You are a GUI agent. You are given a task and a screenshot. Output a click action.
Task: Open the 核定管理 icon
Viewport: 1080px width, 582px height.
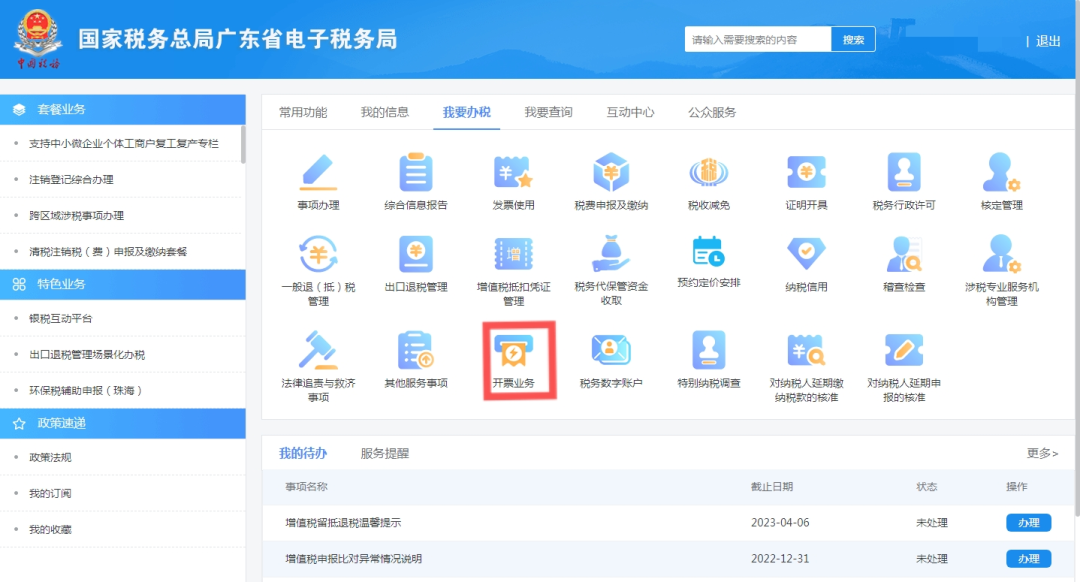[1001, 172]
